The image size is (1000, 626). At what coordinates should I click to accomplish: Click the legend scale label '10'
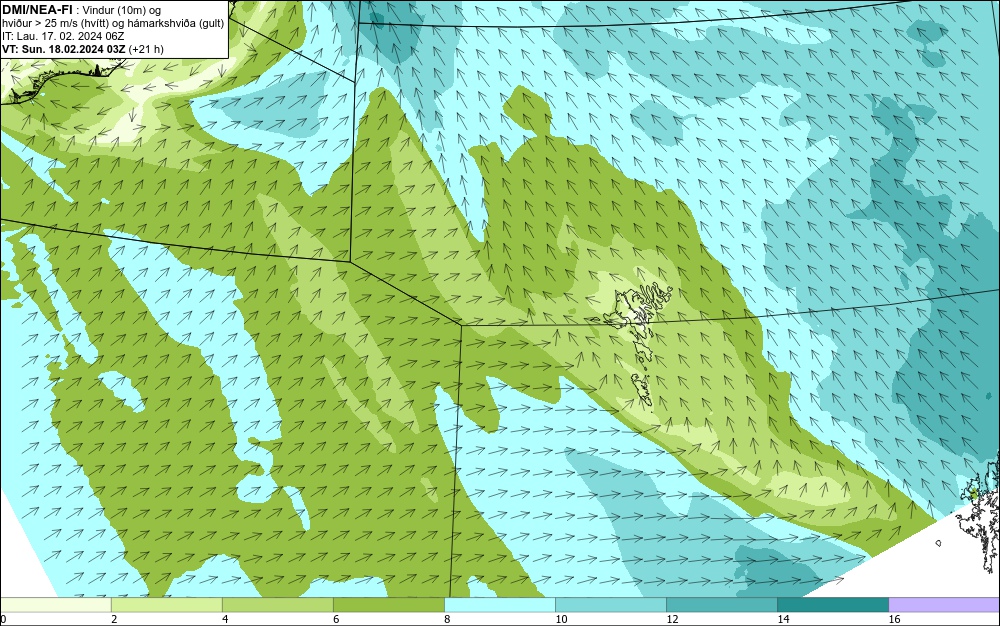(x=561, y=619)
